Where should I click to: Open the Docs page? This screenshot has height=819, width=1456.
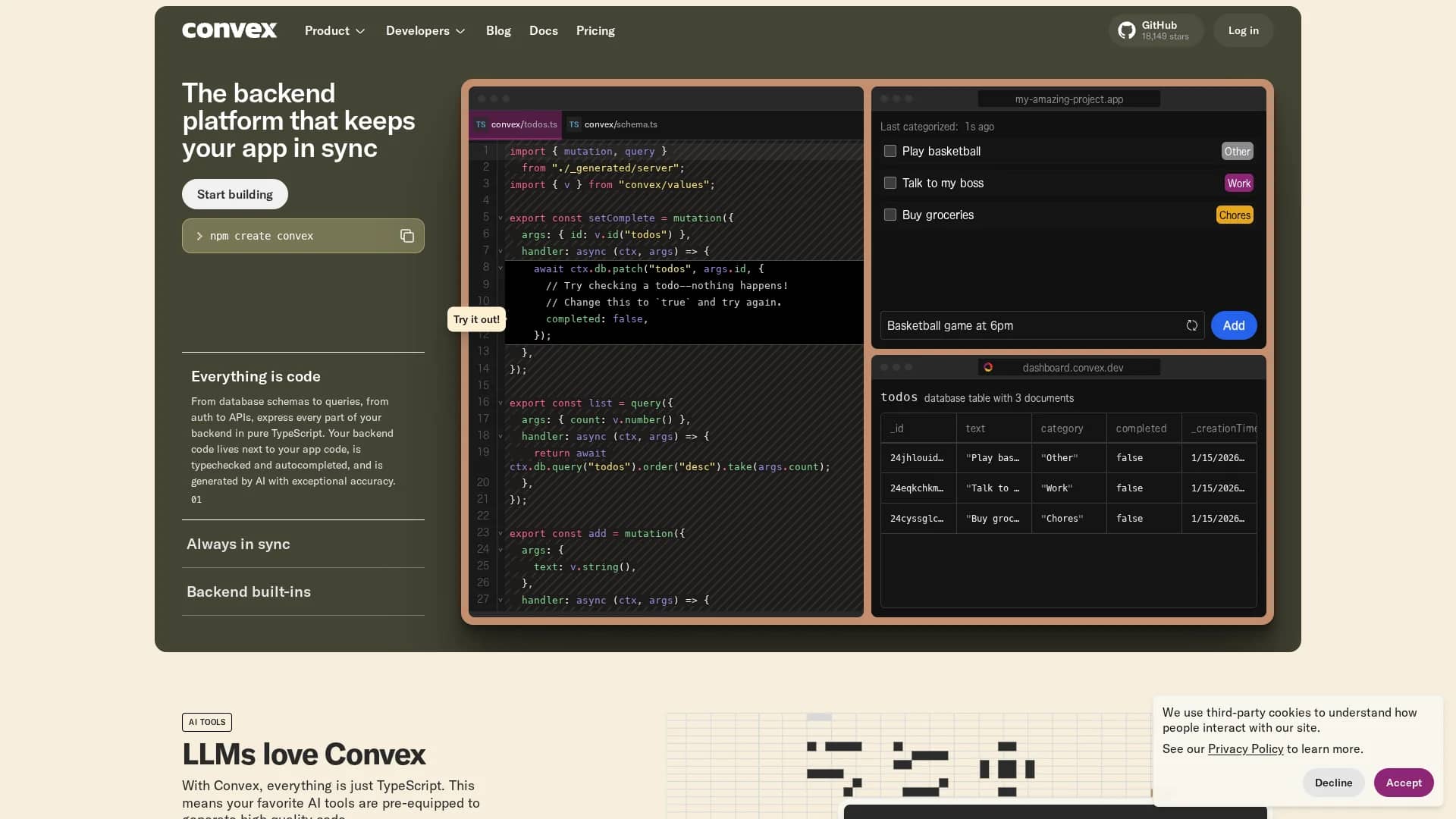click(x=544, y=30)
